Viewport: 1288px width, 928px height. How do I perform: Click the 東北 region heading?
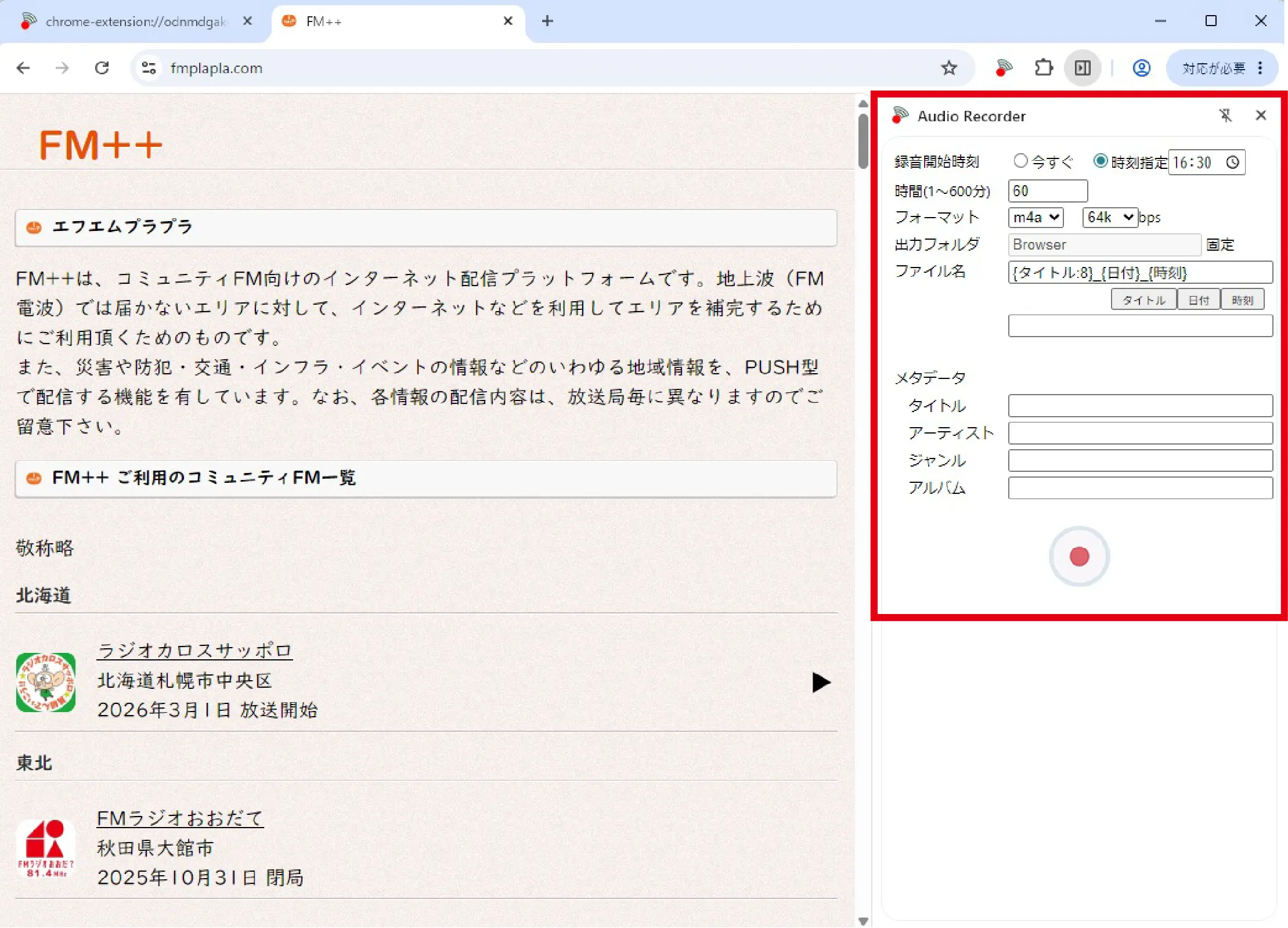tap(34, 763)
